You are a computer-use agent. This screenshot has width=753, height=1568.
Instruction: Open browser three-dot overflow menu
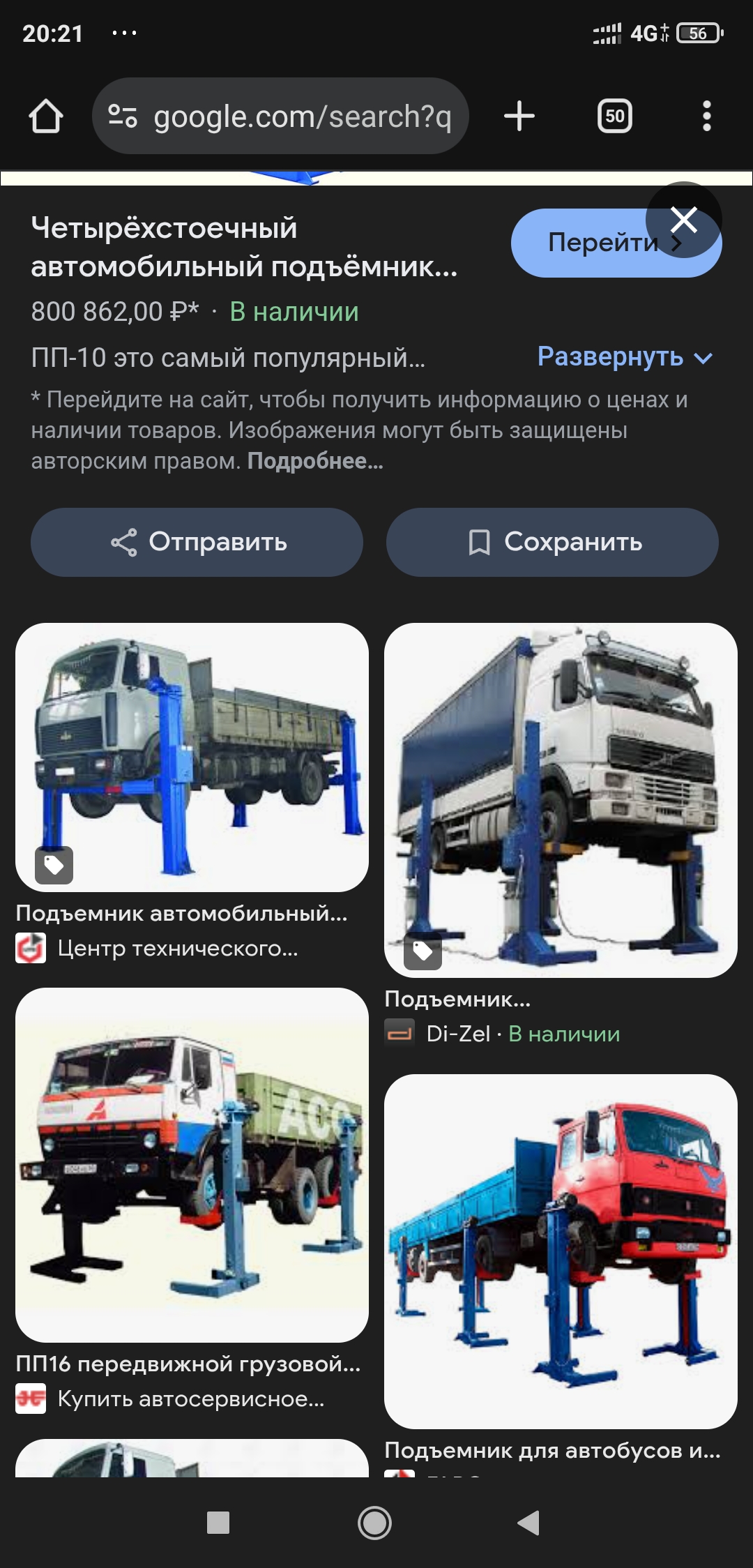pyautogui.click(x=707, y=116)
